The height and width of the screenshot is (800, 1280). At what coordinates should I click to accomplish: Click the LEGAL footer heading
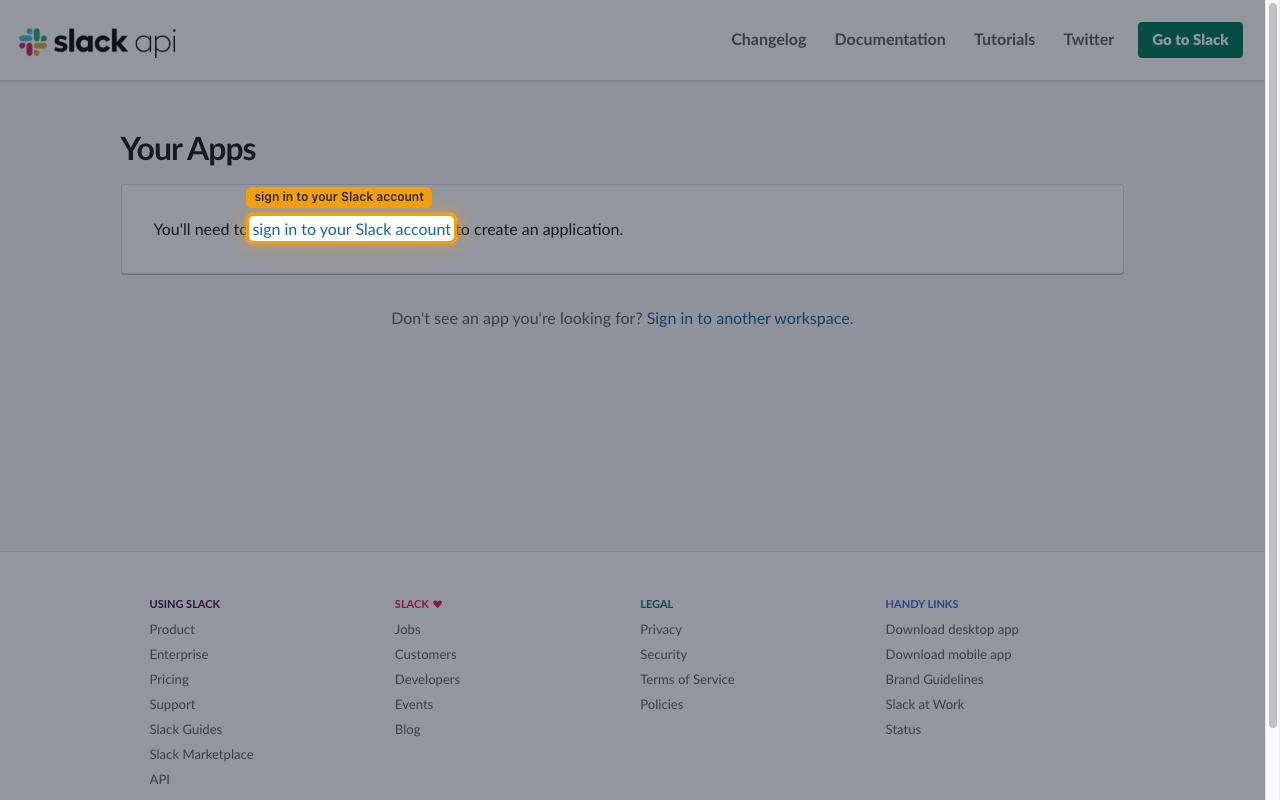pyautogui.click(x=656, y=604)
